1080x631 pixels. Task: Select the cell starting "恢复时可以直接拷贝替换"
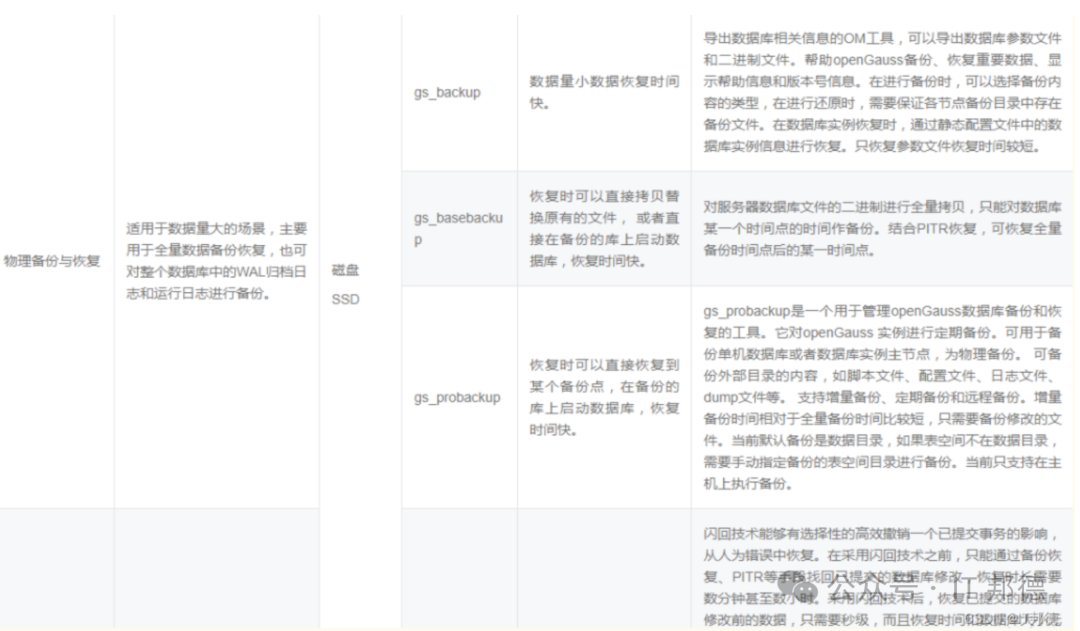click(x=604, y=229)
